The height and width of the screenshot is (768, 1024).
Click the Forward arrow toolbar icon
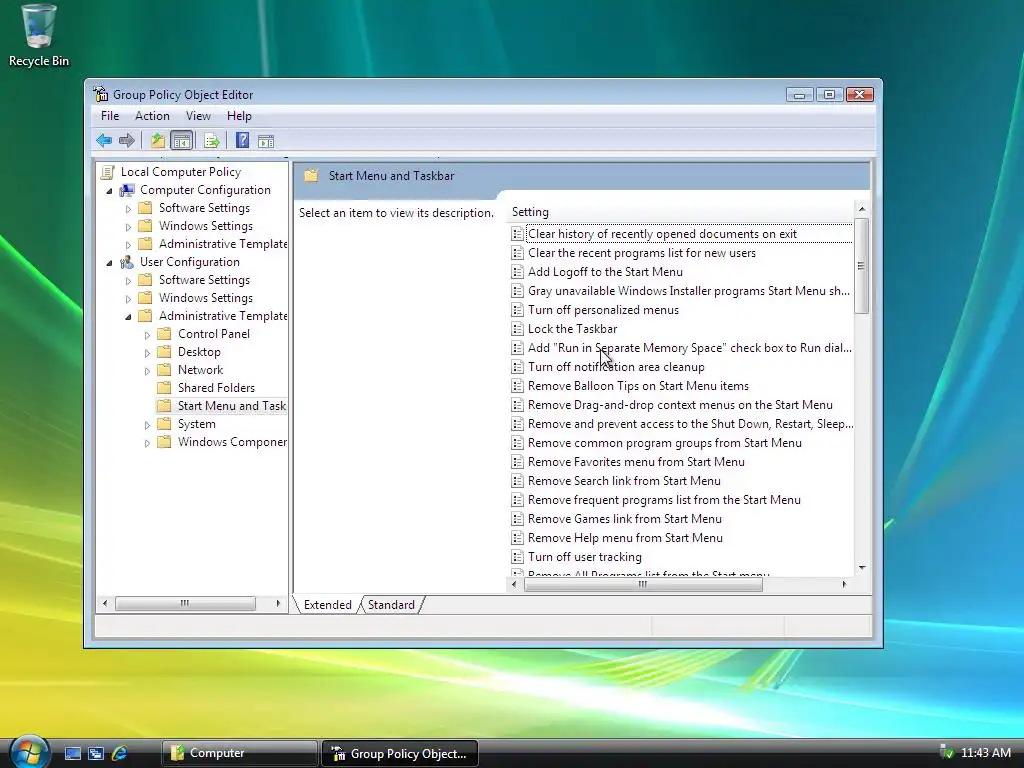pos(127,140)
